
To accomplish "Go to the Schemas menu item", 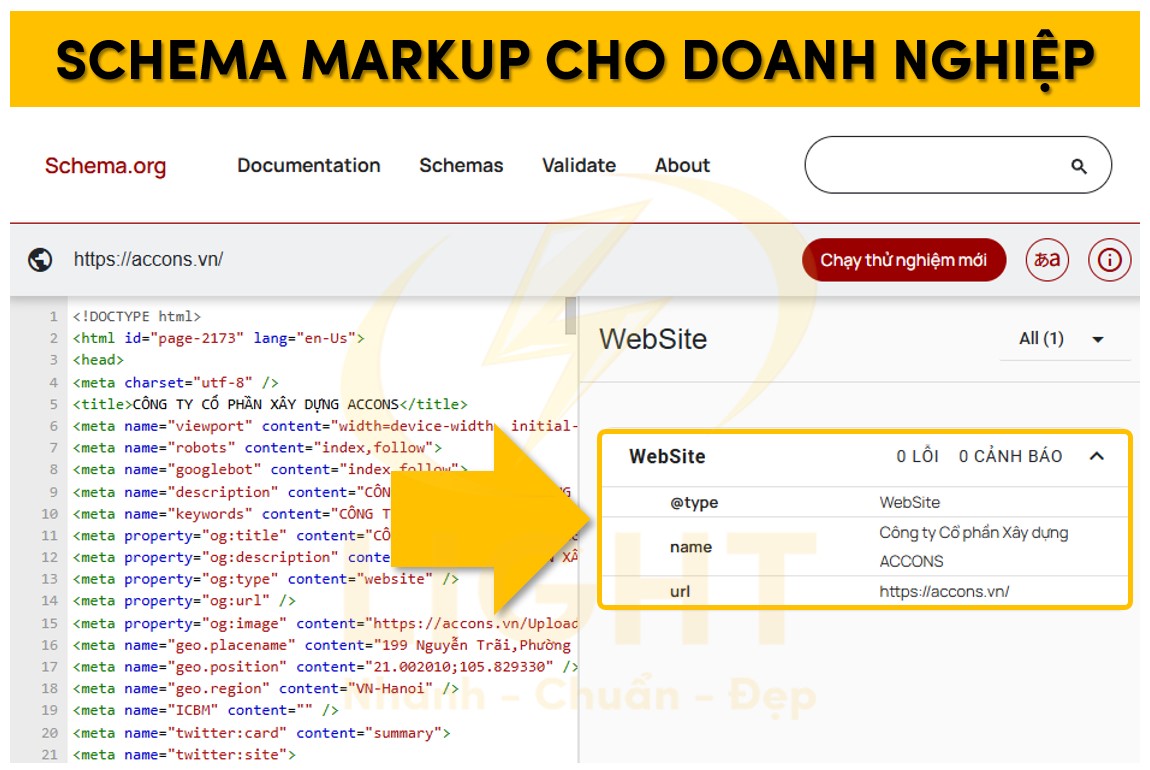I will pyautogui.click(x=461, y=165).
